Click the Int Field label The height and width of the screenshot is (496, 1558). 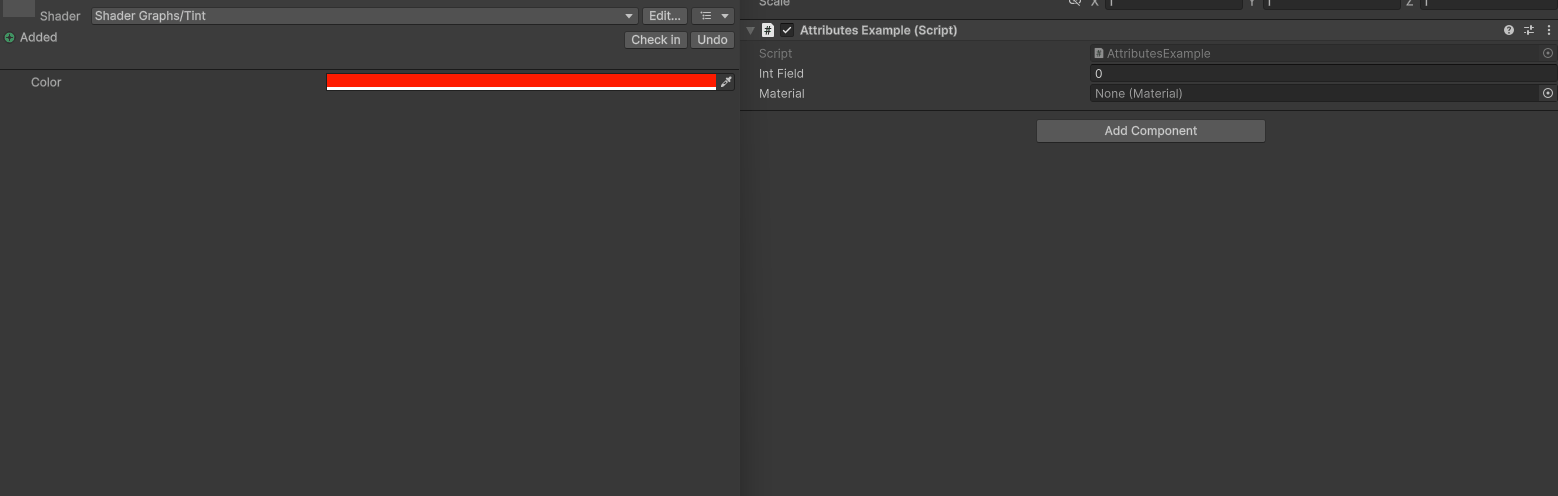tap(781, 73)
